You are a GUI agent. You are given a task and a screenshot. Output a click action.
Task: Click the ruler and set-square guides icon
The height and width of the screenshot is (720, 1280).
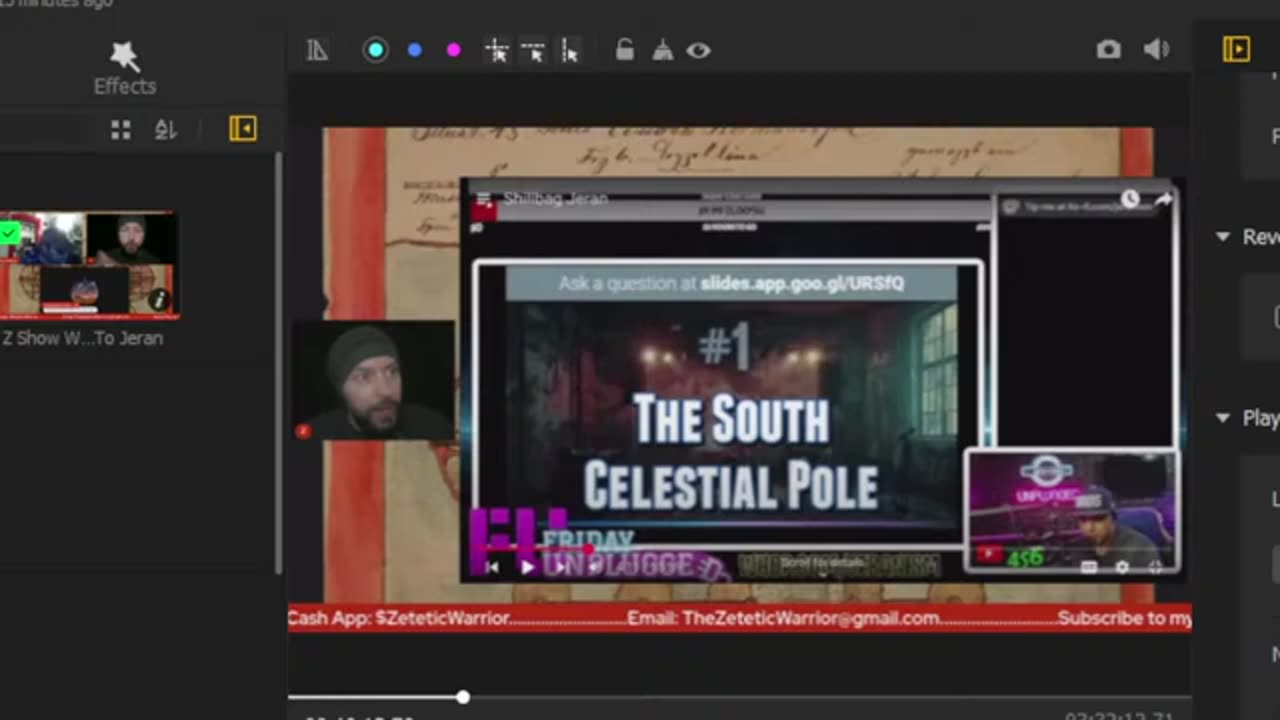(x=317, y=50)
